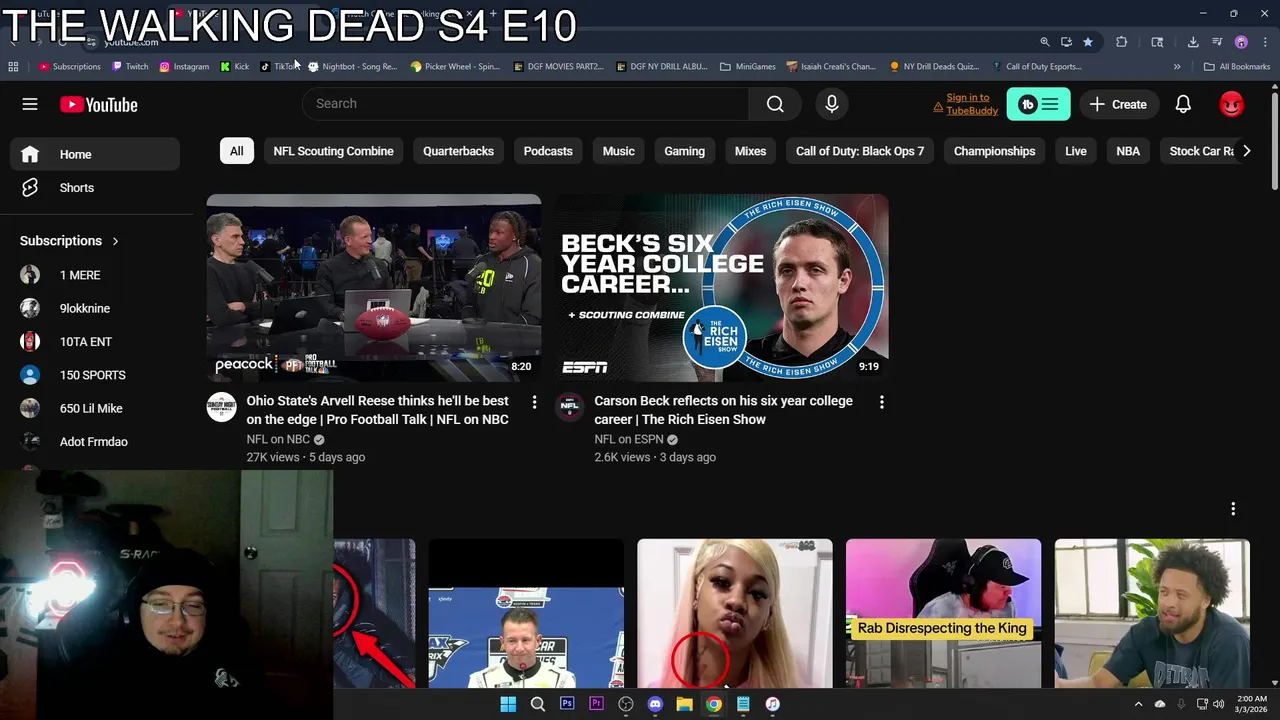The width and height of the screenshot is (1280, 720).
Task: Open the Windows Start button
Action: click(x=508, y=704)
